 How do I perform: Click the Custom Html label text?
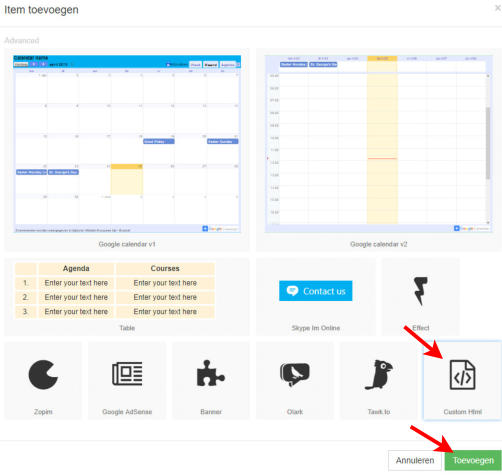coord(463,412)
